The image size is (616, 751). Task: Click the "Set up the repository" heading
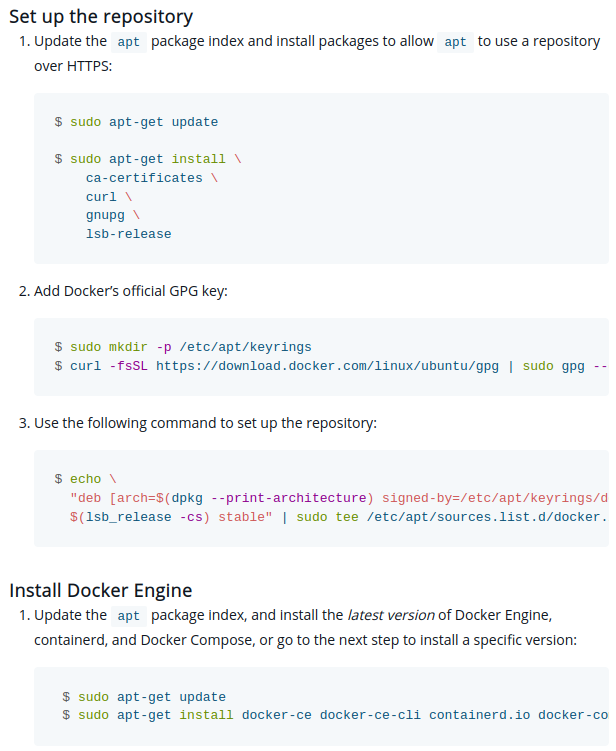click(101, 17)
